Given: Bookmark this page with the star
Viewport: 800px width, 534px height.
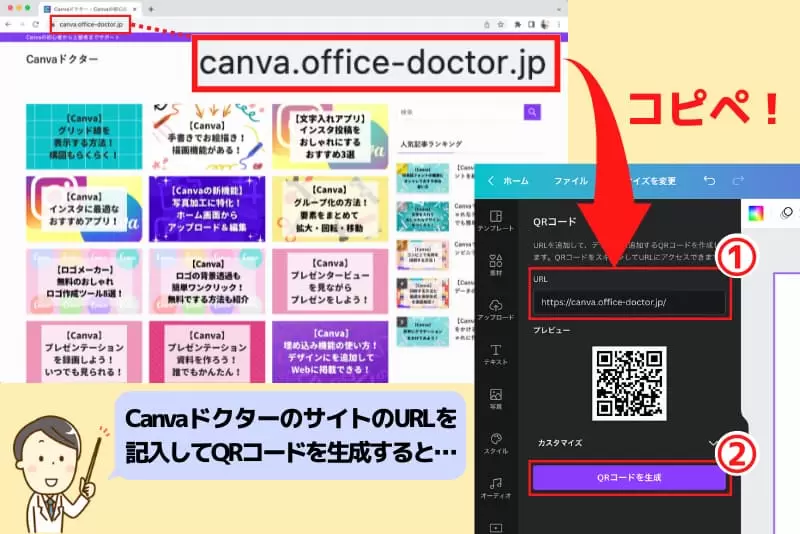Looking at the screenshot, I should click(501, 24).
